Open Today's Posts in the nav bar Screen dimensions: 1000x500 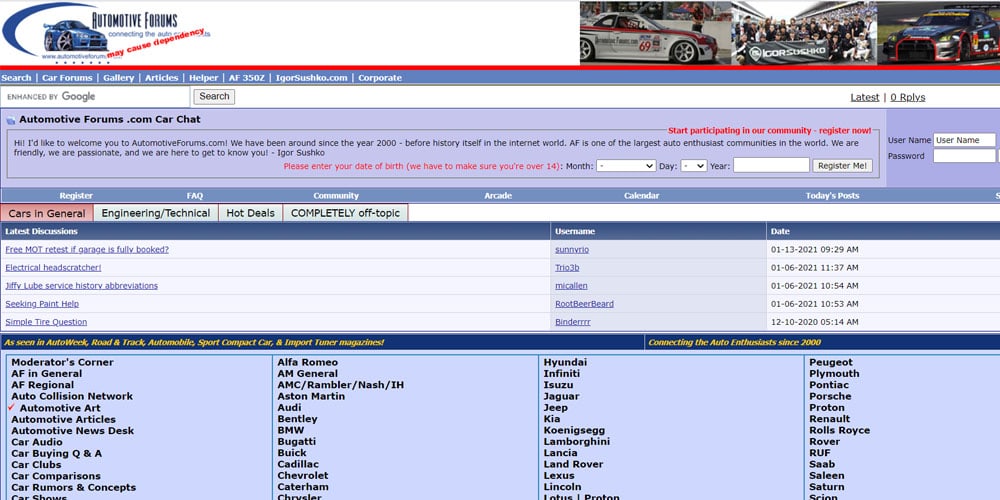click(x=832, y=196)
